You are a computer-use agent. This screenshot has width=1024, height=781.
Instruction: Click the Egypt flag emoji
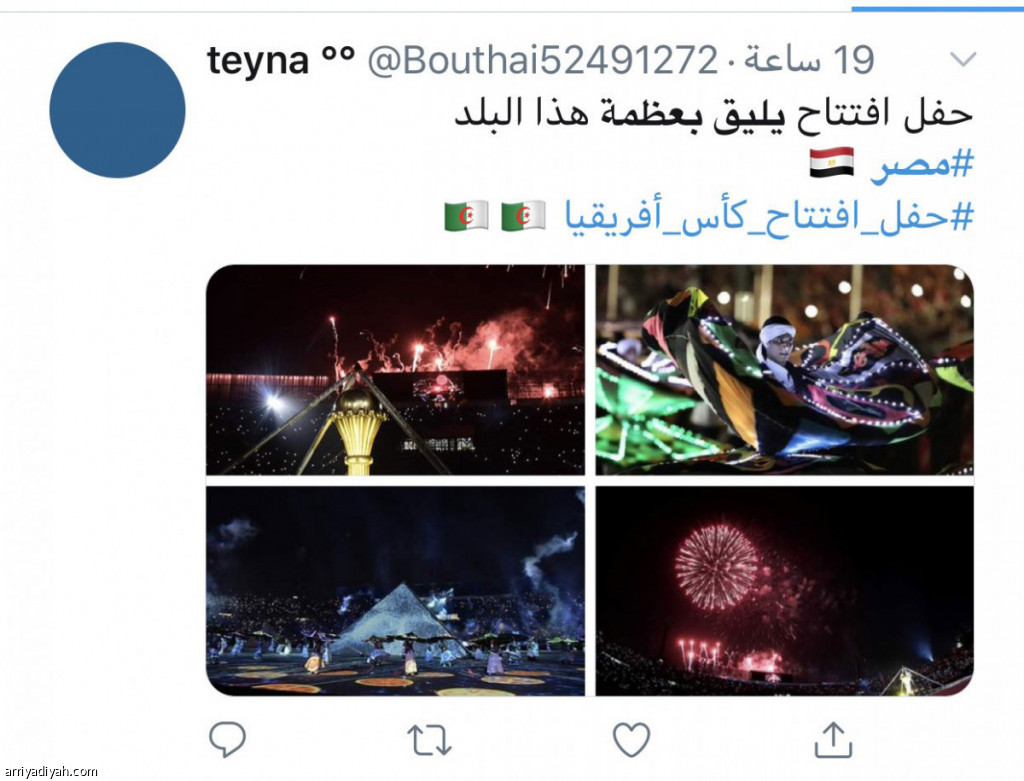click(831, 163)
